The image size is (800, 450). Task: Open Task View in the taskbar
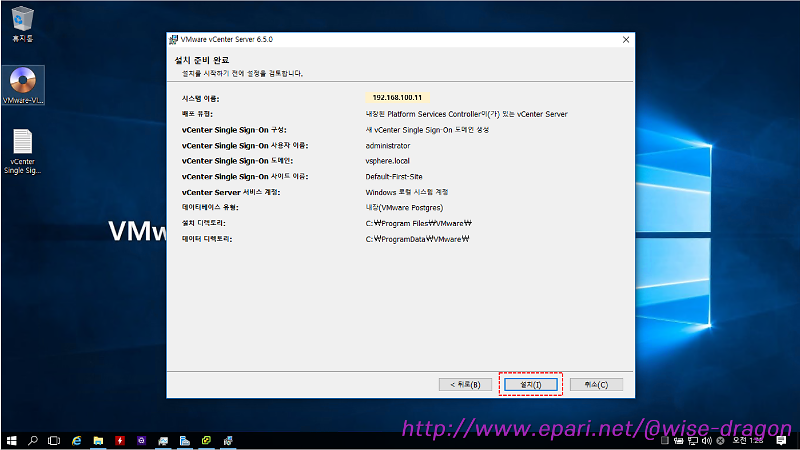point(54,441)
